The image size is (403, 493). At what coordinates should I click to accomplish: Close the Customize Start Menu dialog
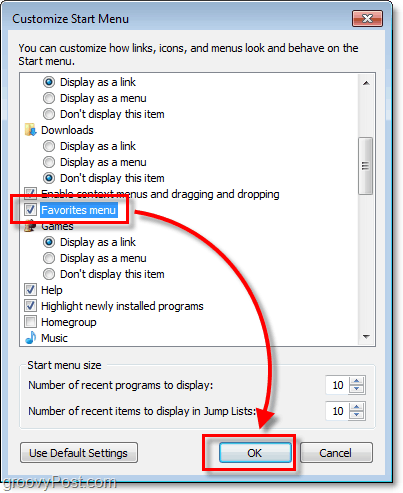click(367, 19)
